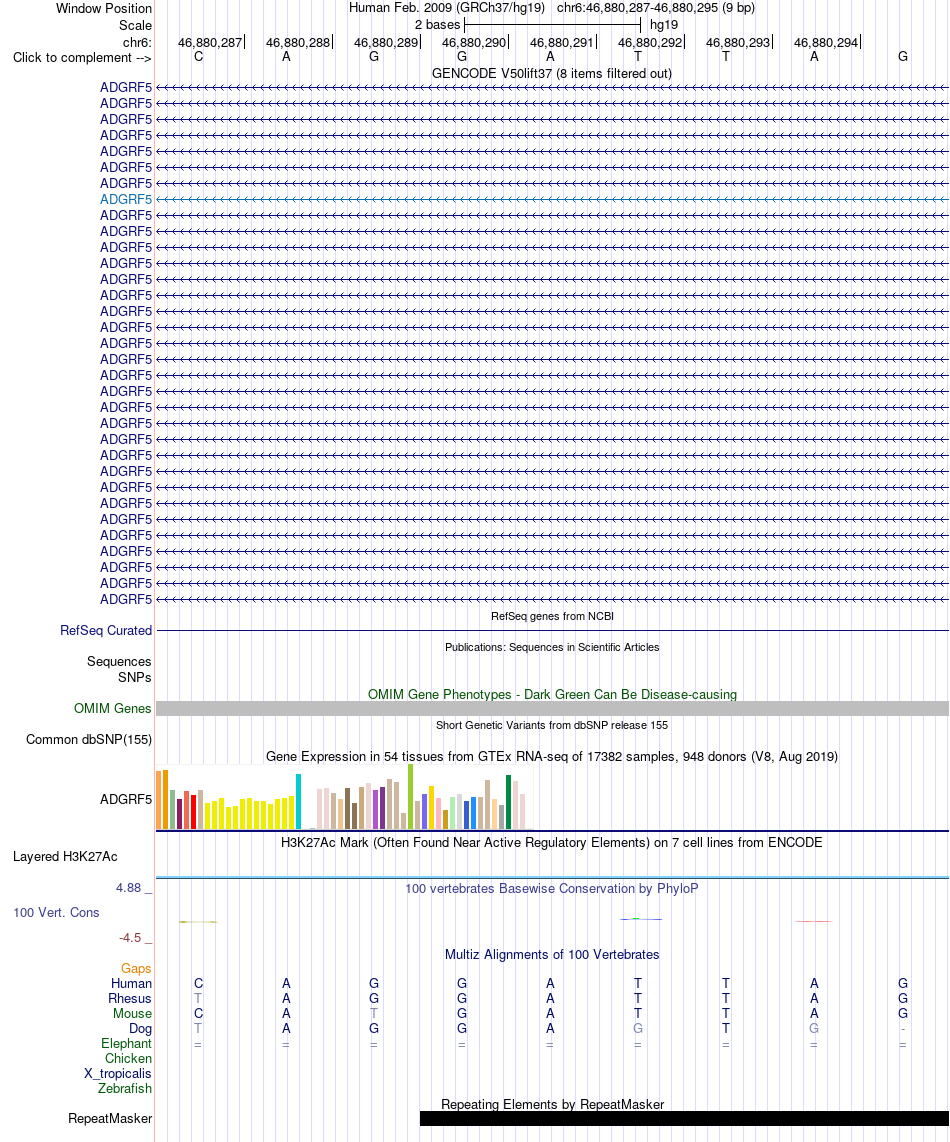Viewport: 950px width, 1142px height.
Task: Click the hg19 label next to scale bar
Action: 664,25
